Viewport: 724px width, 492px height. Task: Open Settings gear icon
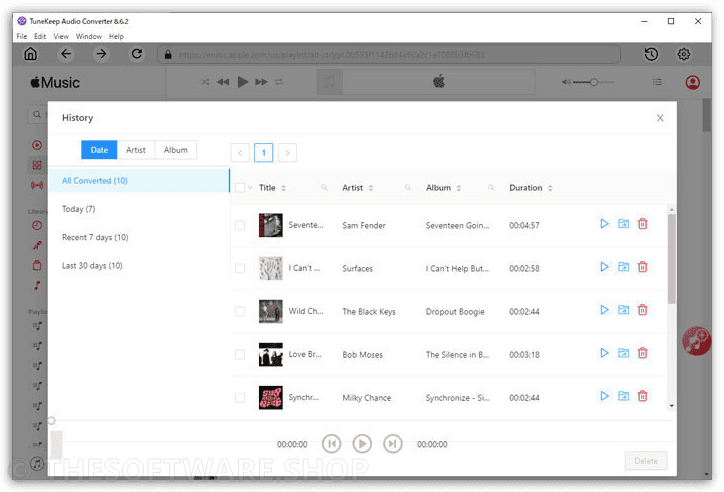(684, 54)
